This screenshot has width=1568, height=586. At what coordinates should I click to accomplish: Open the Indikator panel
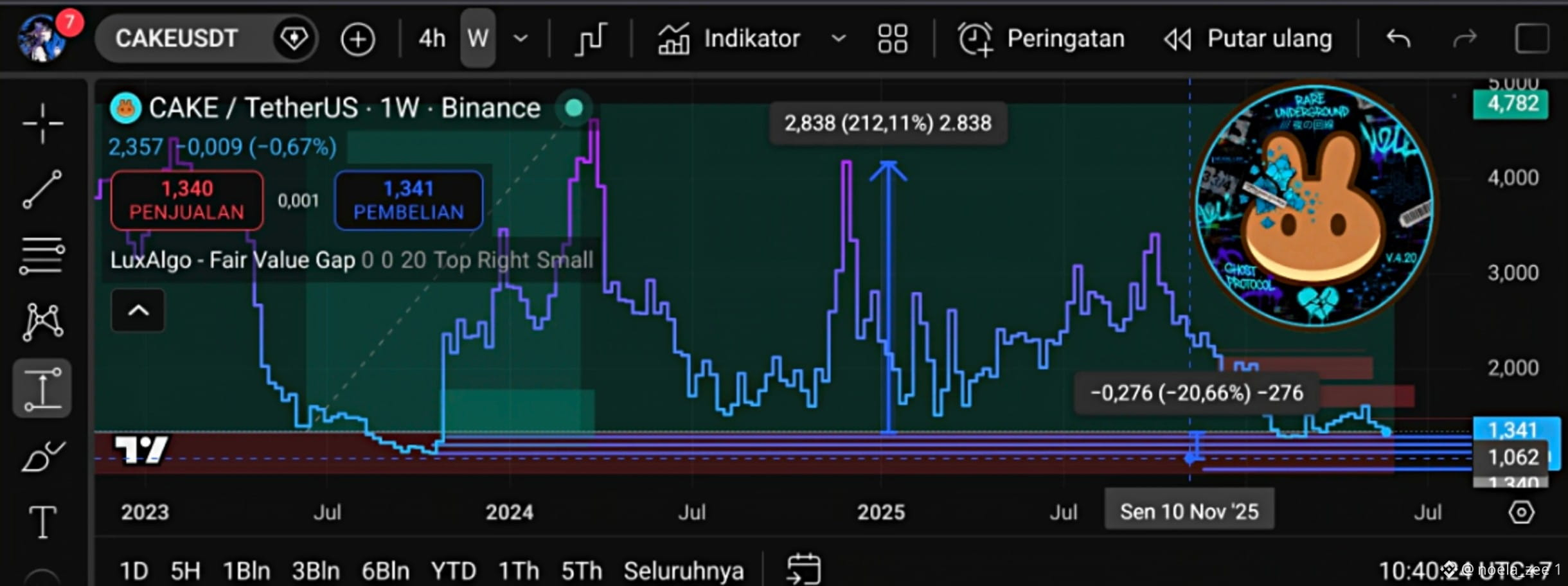pos(729,39)
